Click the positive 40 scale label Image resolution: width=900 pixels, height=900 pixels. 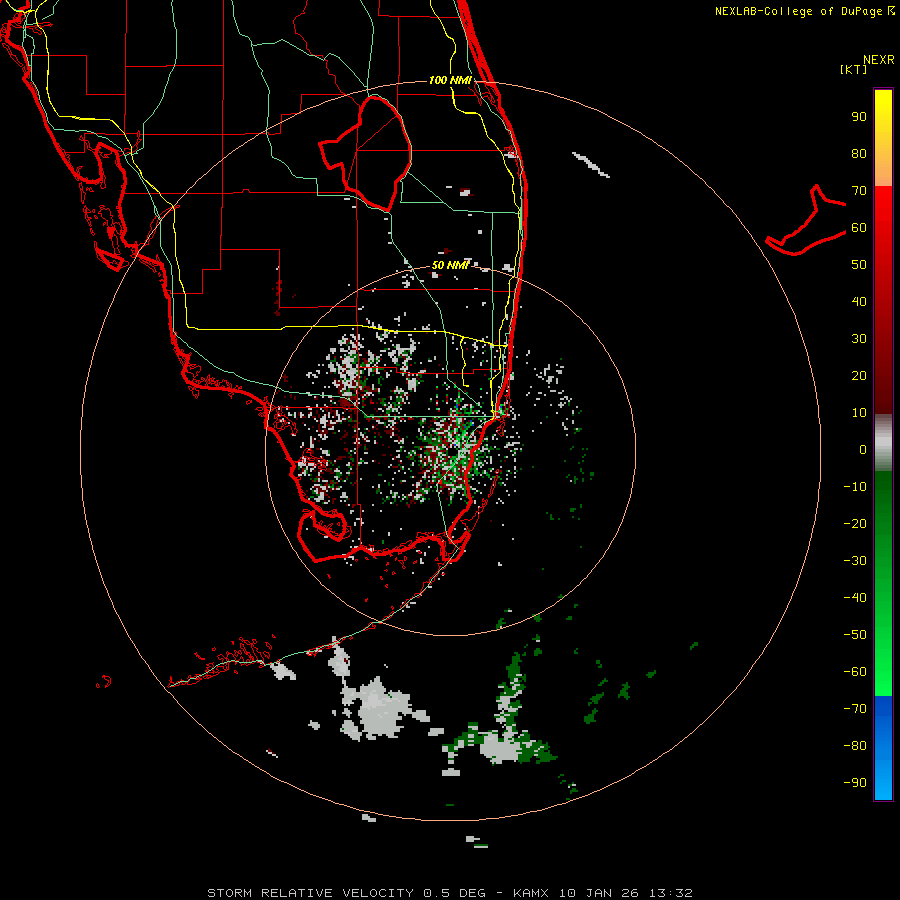859,302
